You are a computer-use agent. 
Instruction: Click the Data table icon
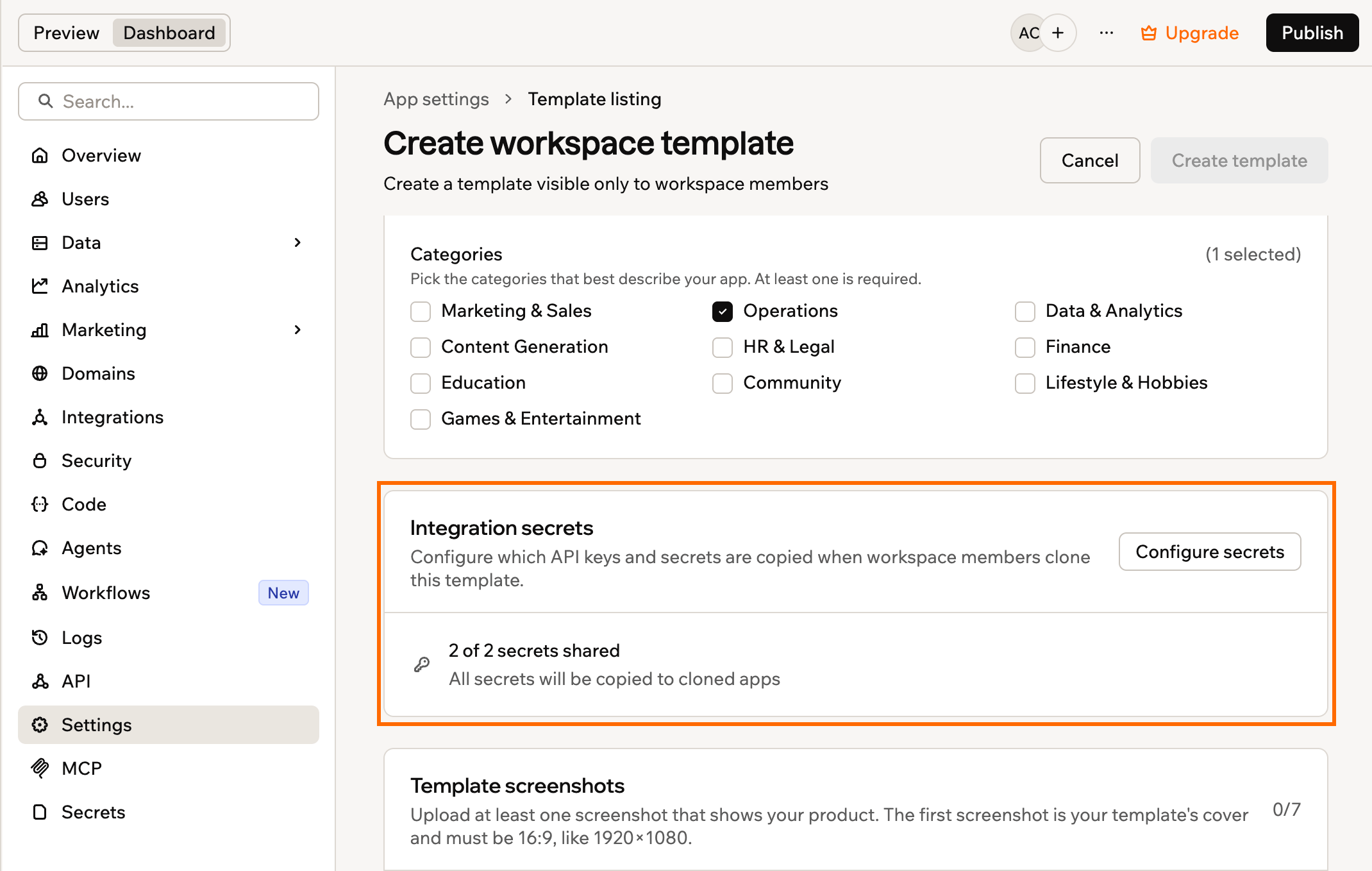click(40, 242)
